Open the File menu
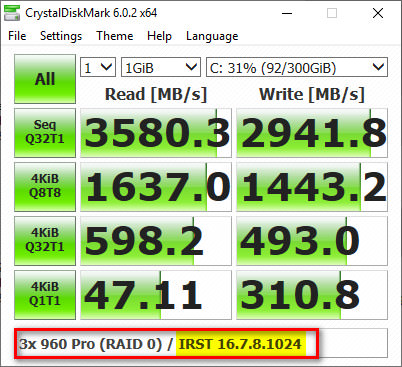This screenshot has width=402, height=367. click(x=17, y=36)
